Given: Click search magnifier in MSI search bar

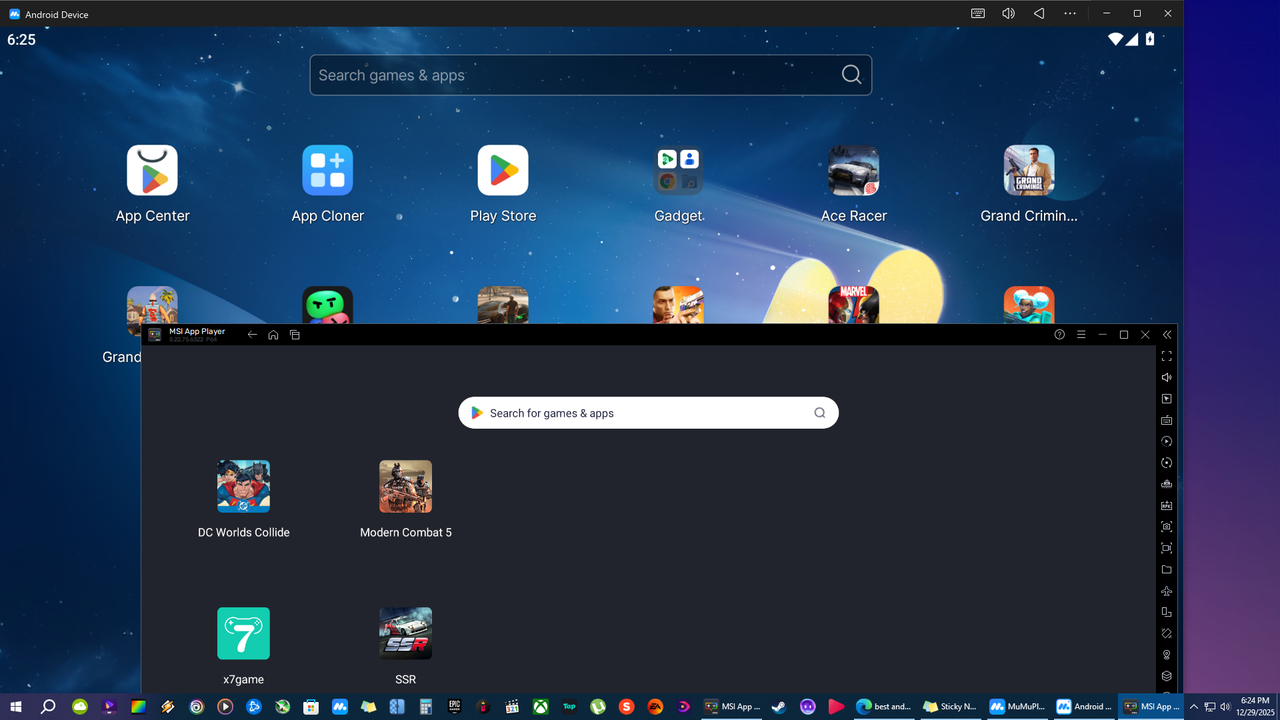Looking at the screenshot, I should tap(820, 413).
